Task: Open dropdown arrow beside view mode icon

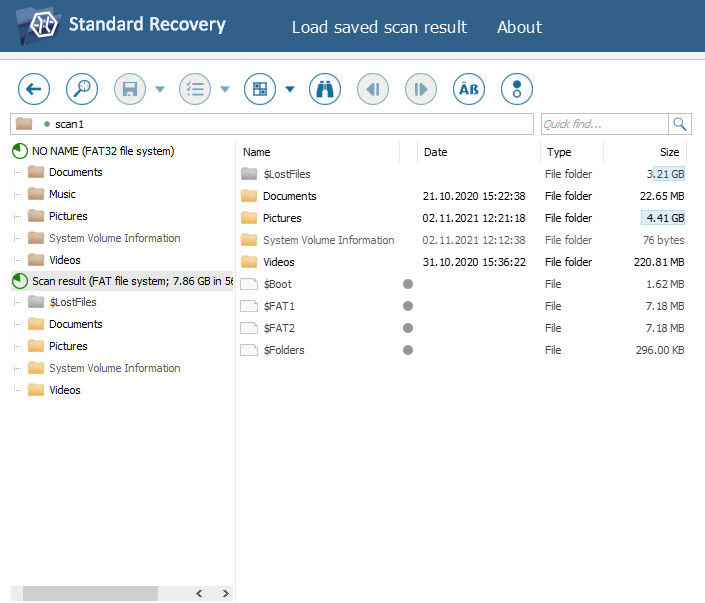Action: click(x=290, y=89)
